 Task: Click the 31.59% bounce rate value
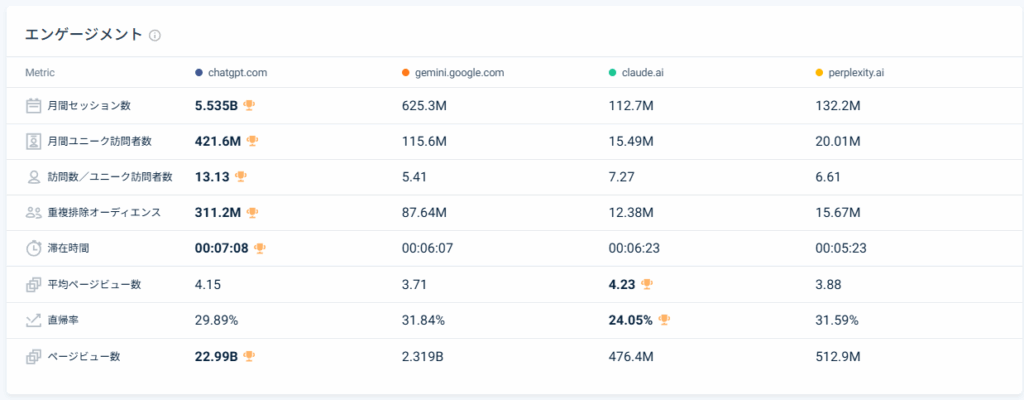pos(837,320)
